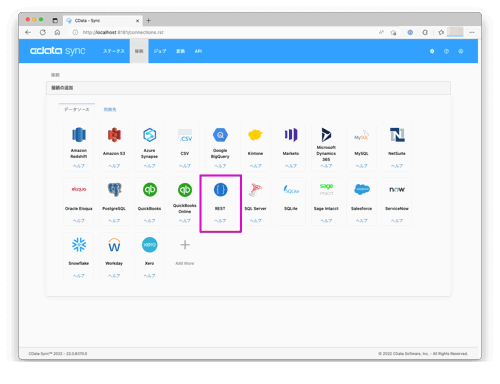Open the 変換 menu tab
The image size is (500, 384).
tap(180, 51)
